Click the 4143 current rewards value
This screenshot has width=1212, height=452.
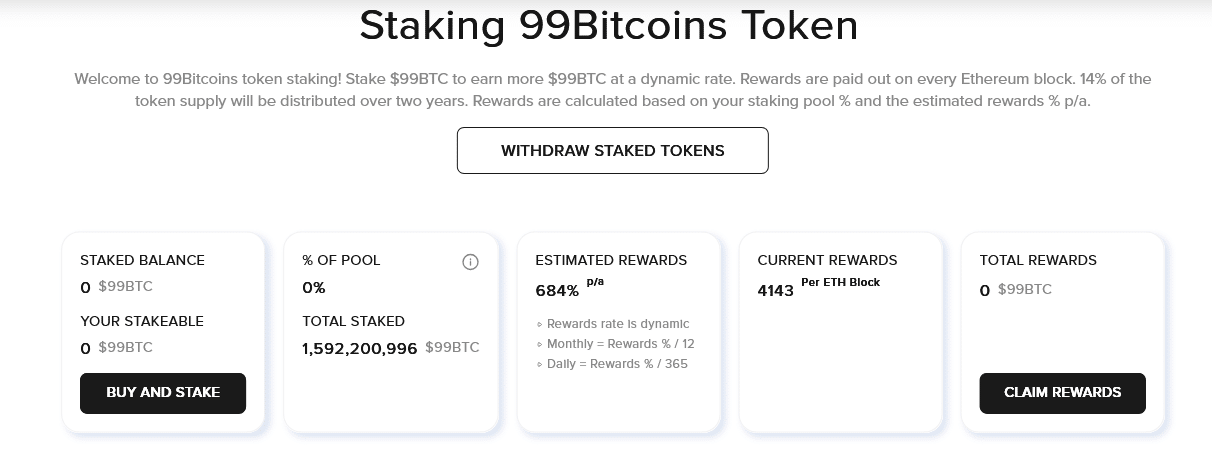click(x=776, y=291)
